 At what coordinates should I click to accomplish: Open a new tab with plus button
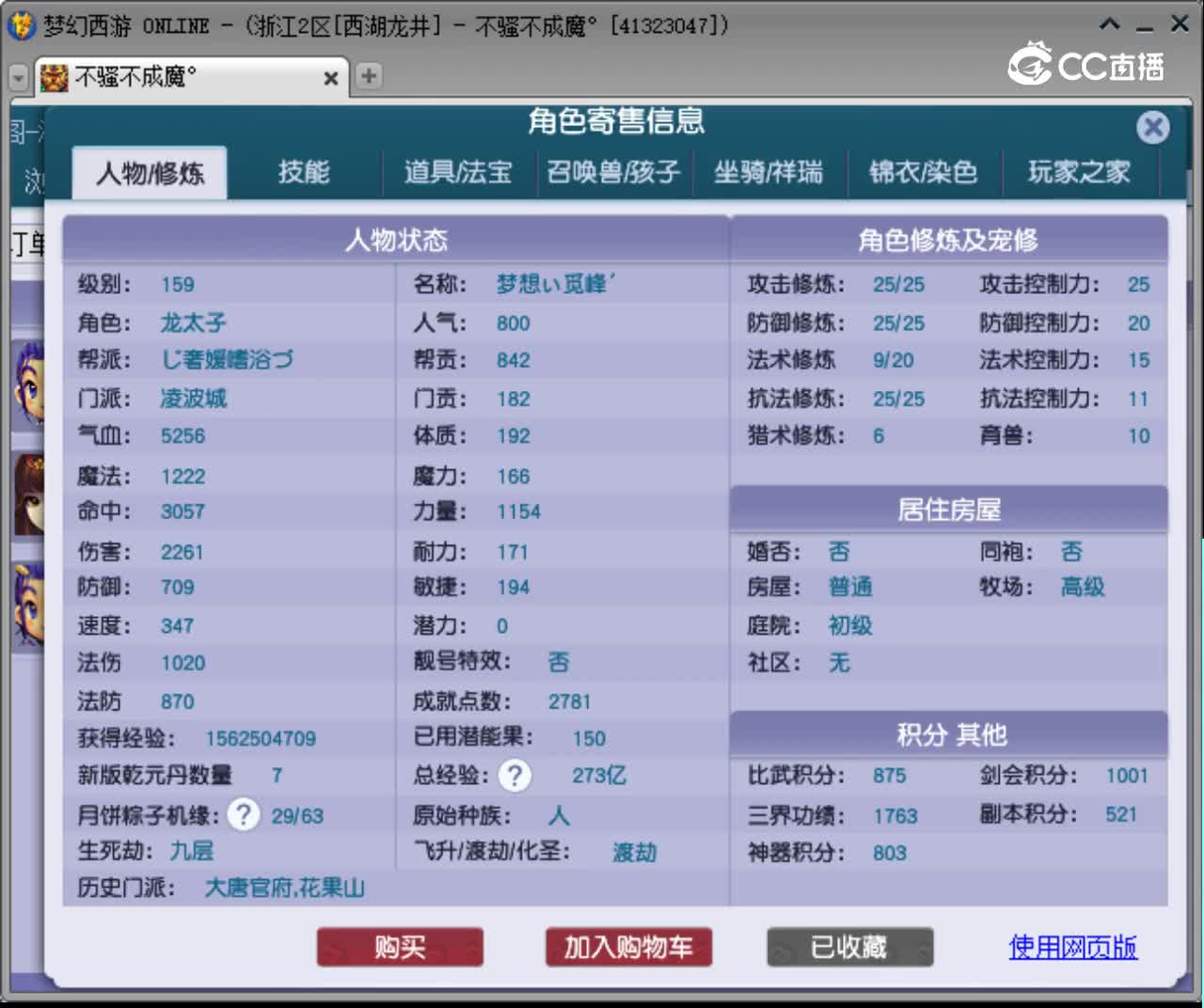pyautogui.click(x=369, y=75)
